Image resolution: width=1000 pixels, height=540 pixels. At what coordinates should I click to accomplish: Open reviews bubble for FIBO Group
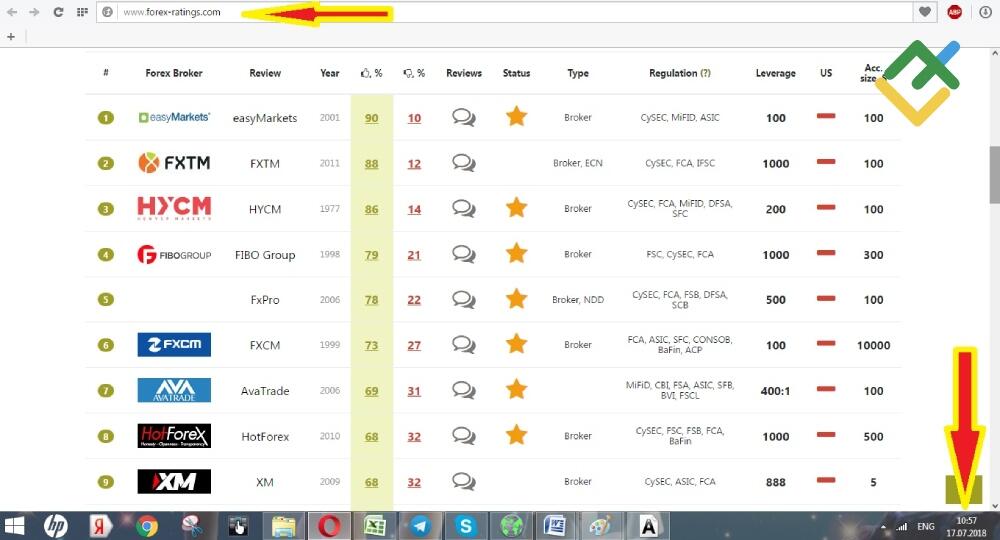[x=464, y=254]
